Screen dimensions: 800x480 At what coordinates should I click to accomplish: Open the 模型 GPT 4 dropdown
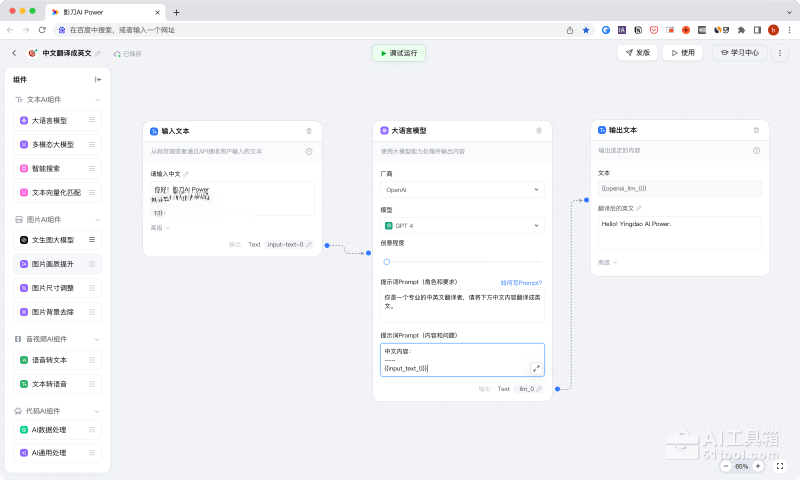tap(462, 226)
